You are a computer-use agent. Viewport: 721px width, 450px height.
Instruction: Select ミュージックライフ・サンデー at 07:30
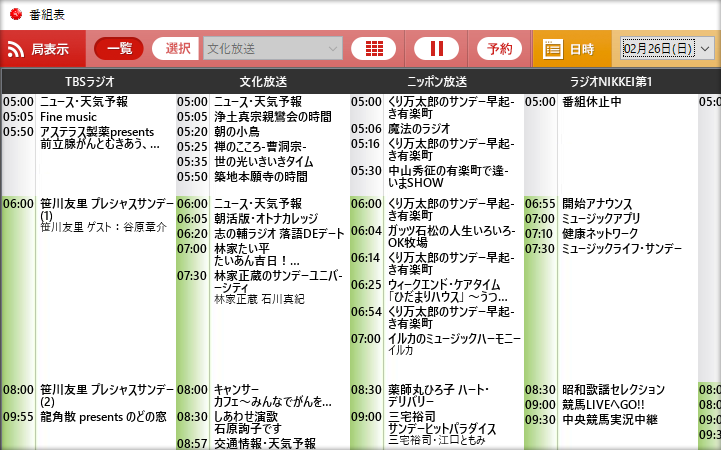tap(622, 249)
